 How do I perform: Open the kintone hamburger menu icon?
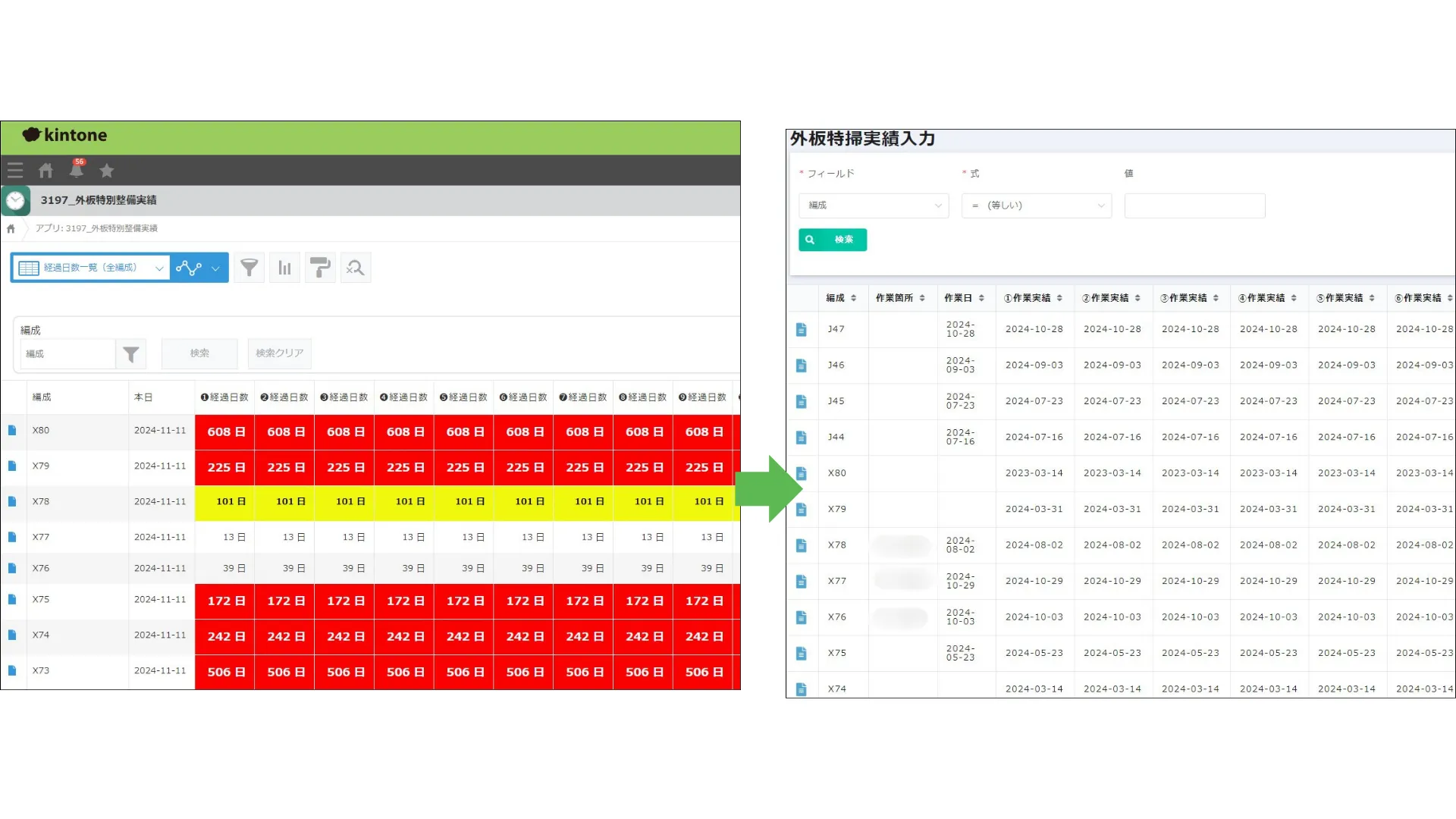pyautogui.click(x=15, y=171)
